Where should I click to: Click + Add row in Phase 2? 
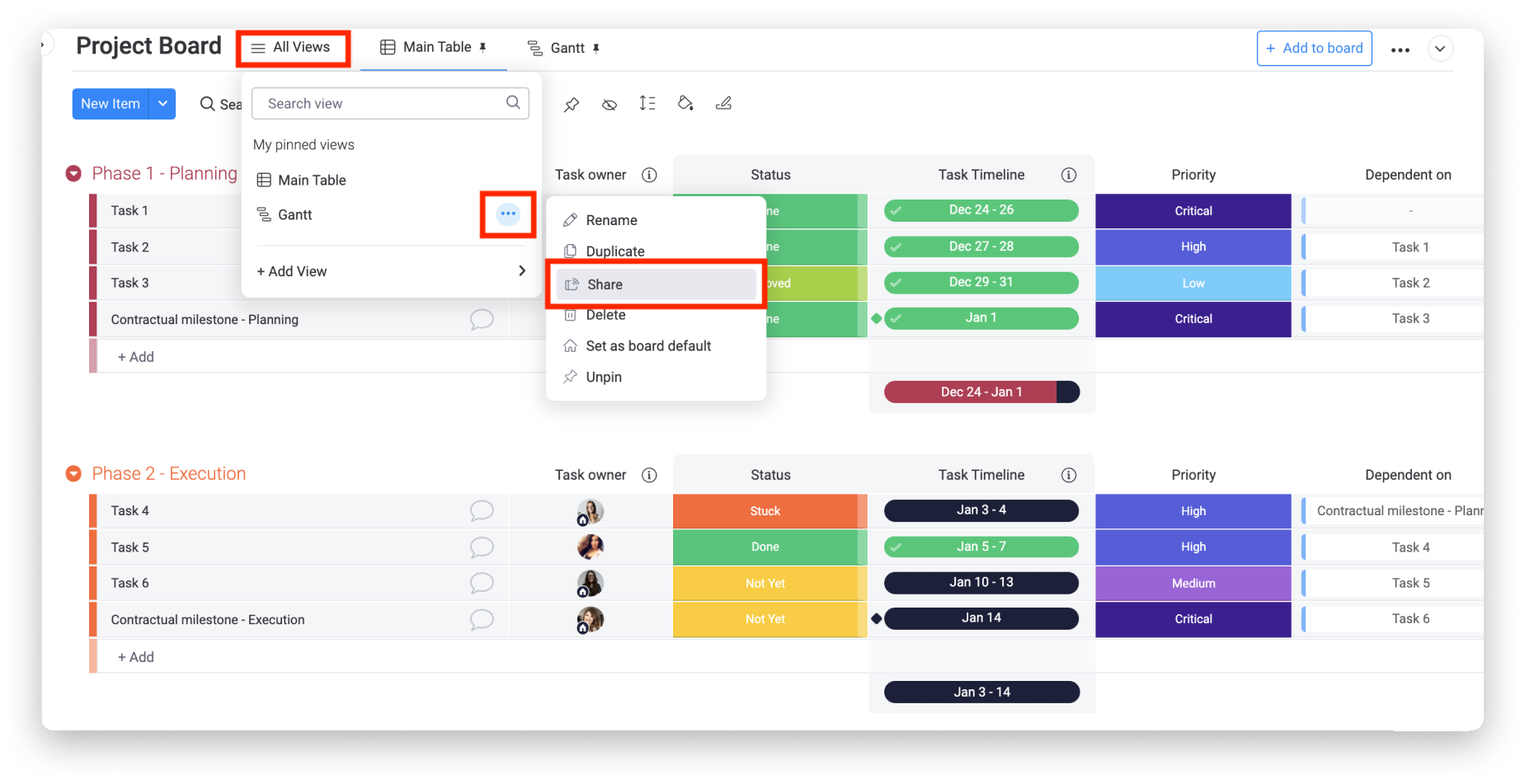(x=135, y=657)
